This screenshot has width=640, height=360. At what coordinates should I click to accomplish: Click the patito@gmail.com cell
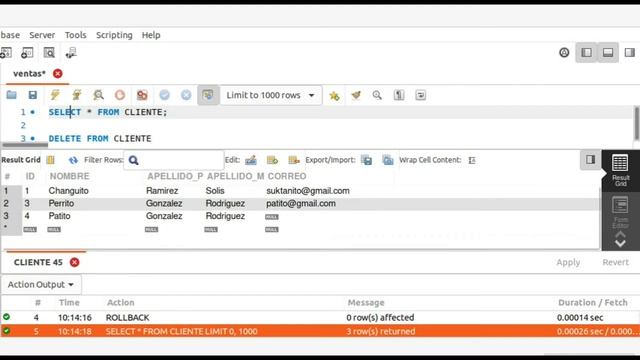point(301,203)
